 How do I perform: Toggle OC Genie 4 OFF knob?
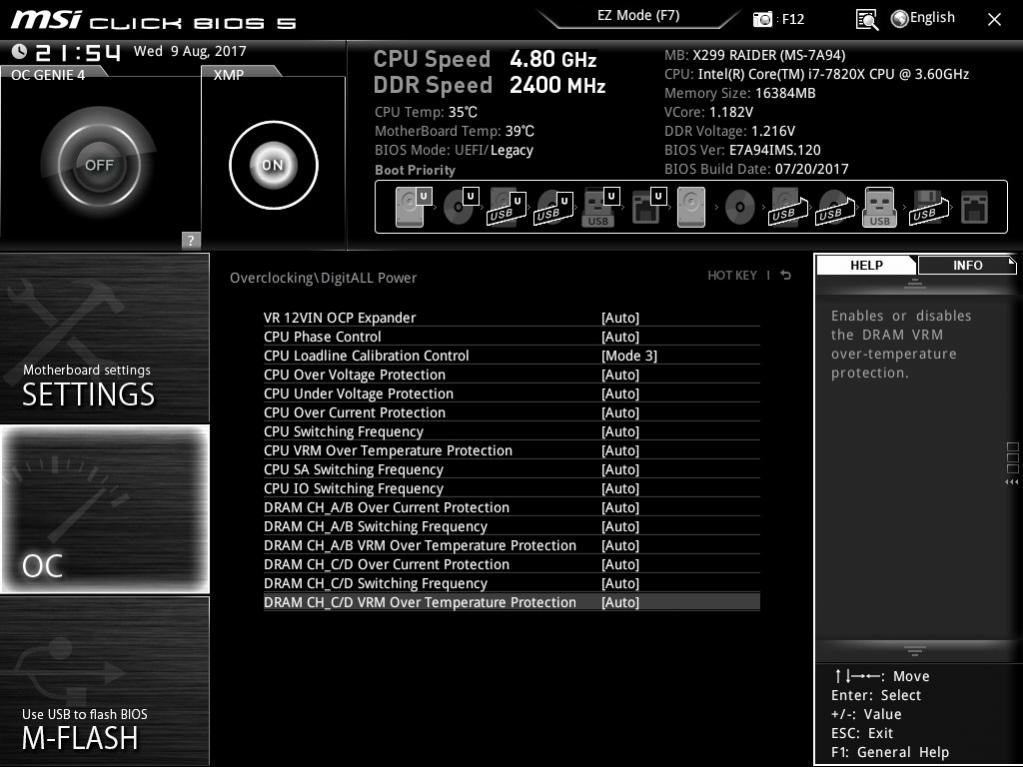[99, 165]
